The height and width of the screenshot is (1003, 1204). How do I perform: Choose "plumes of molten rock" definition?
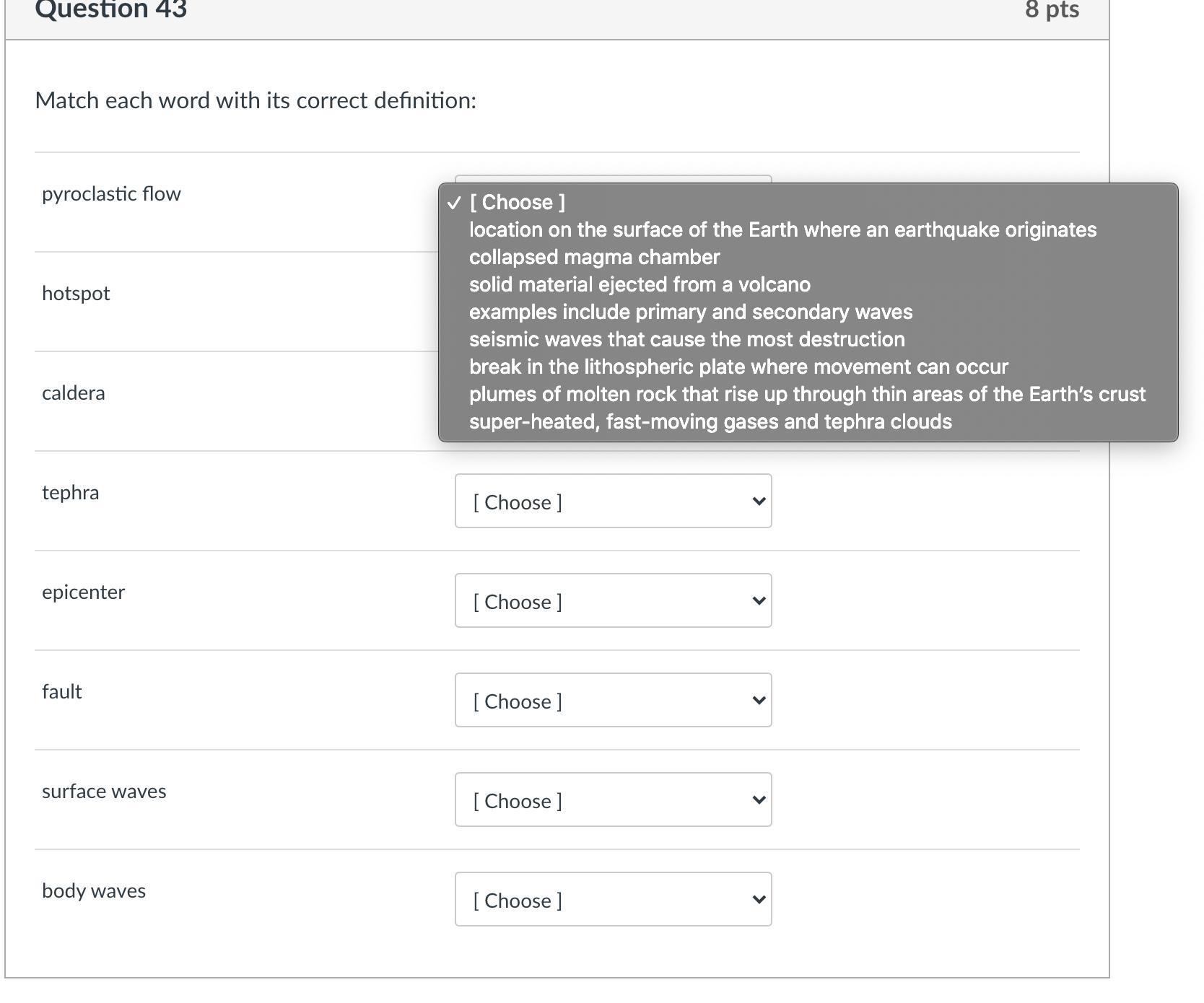pos(807,395)
